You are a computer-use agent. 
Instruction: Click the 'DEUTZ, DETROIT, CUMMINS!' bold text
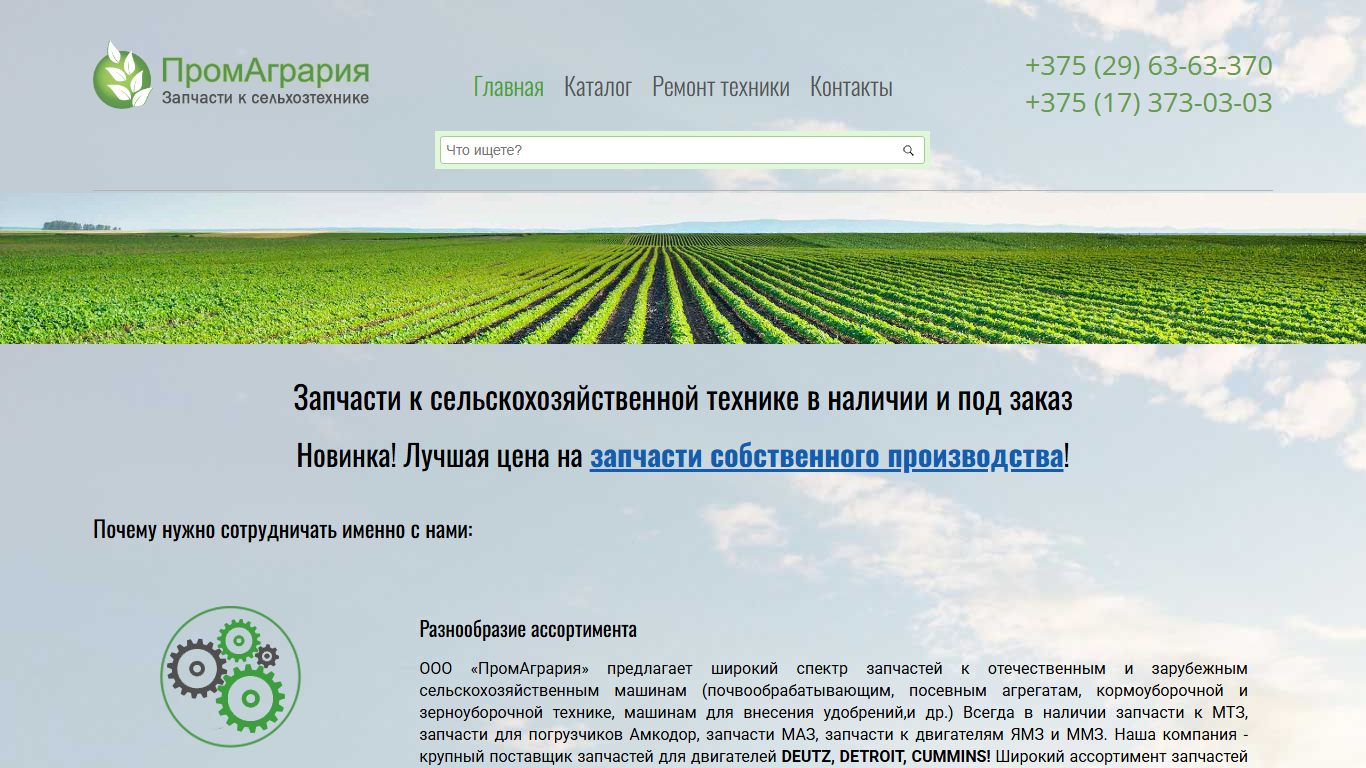pyautogui.click(x=886, y=757)
